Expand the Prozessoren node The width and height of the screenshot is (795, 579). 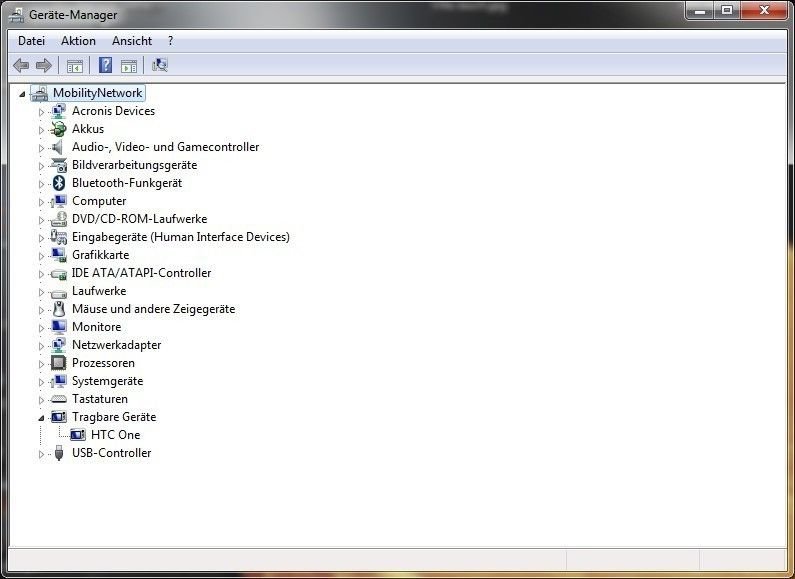pyautogui.click(x=42, y=364)
